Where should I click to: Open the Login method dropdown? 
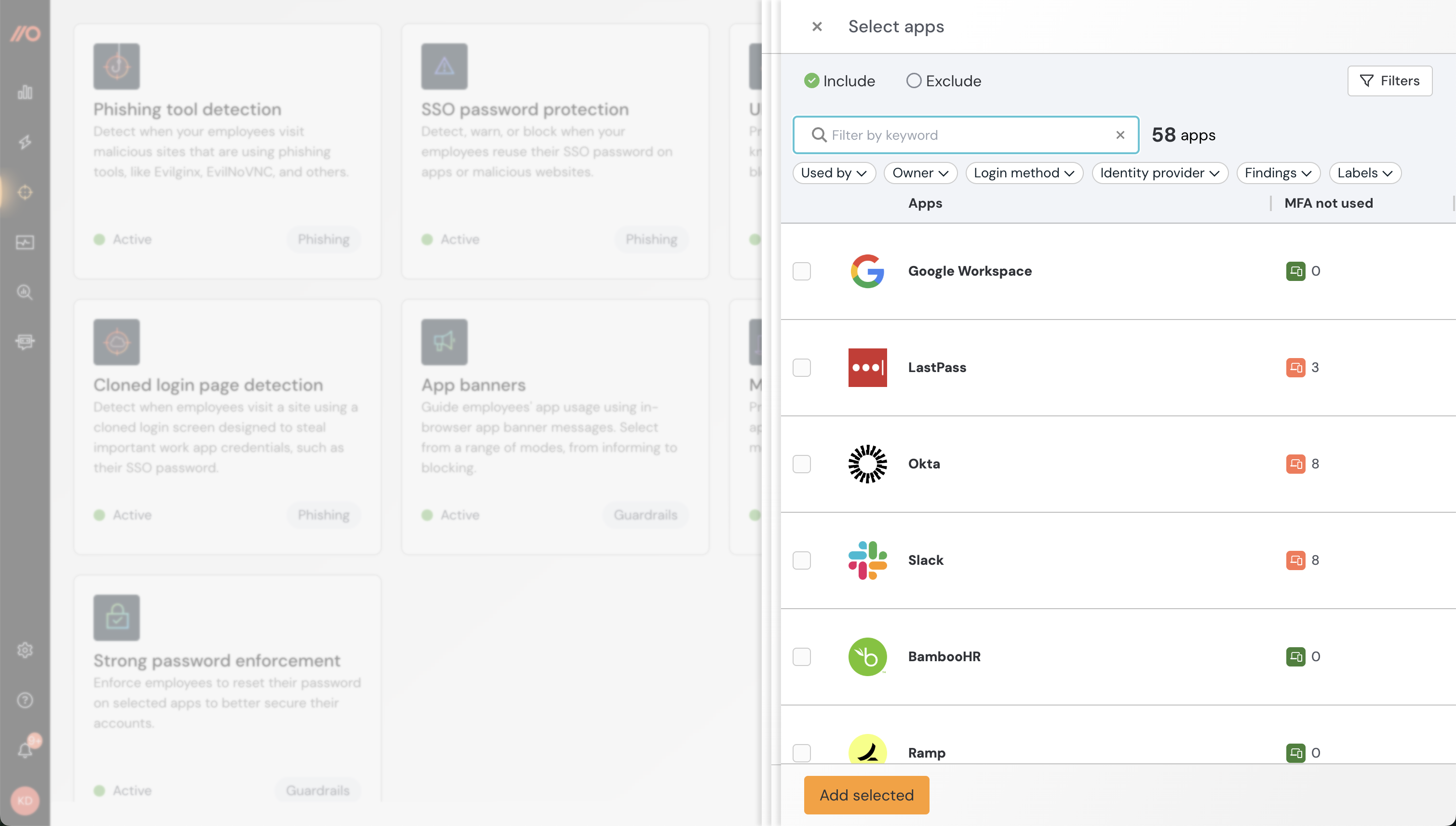pyautogui.click(x=1024, y=173)
